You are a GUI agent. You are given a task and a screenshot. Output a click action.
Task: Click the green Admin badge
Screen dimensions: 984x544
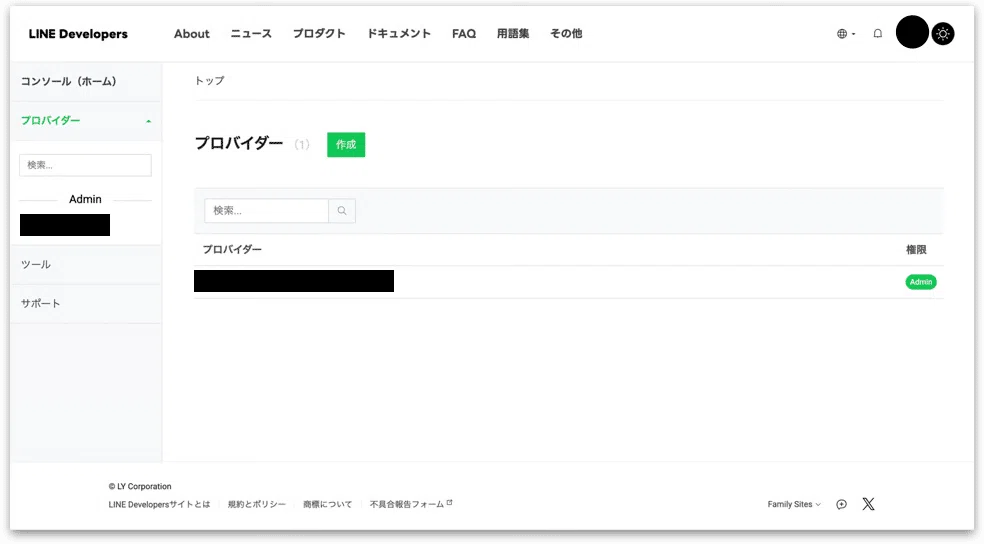(x=921, y=282)
